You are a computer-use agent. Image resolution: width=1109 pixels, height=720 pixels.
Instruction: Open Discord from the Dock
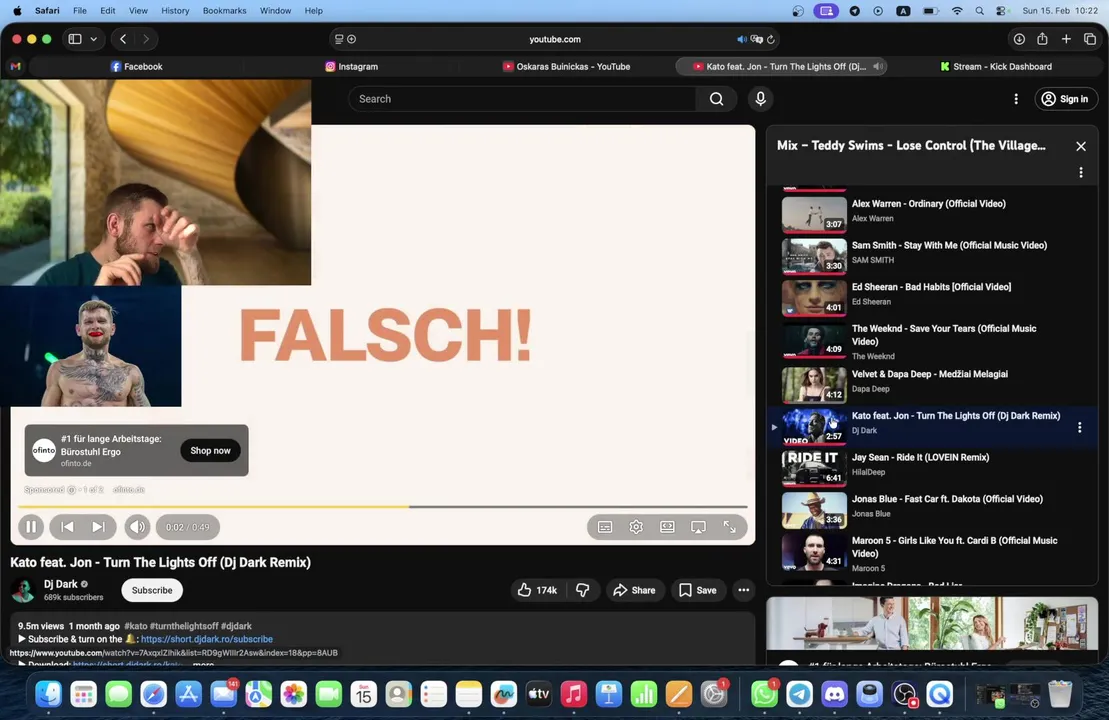(x=834, y=695)
